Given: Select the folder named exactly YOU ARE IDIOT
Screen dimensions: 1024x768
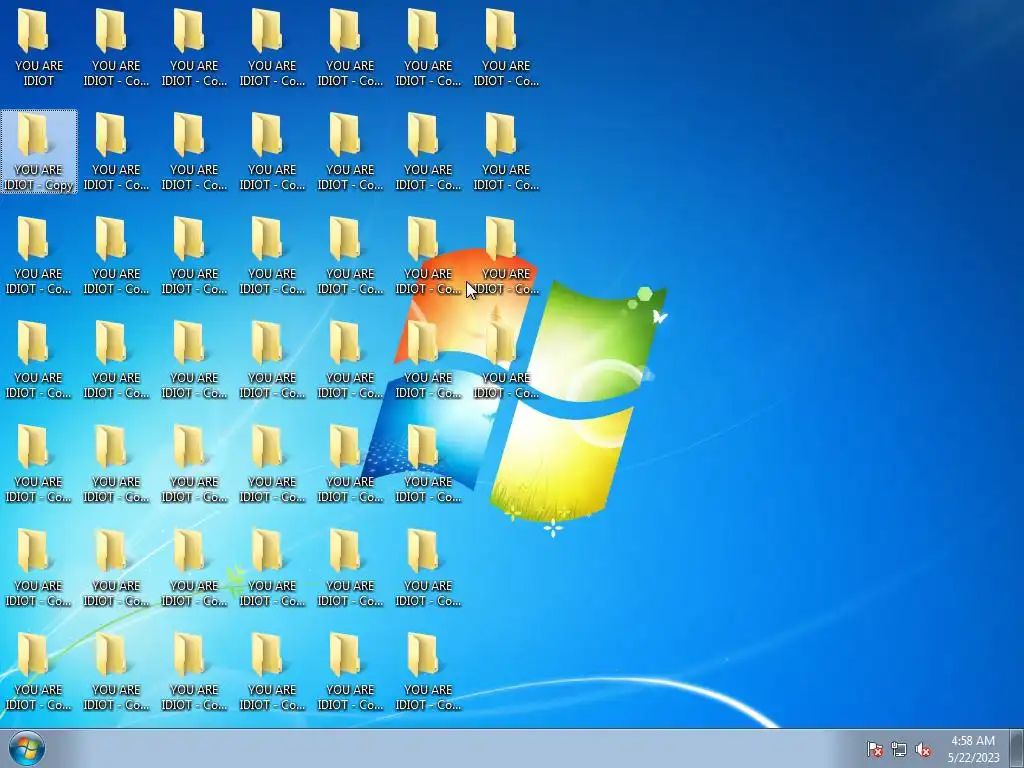Looking at the screenshot, I should 39,48.
